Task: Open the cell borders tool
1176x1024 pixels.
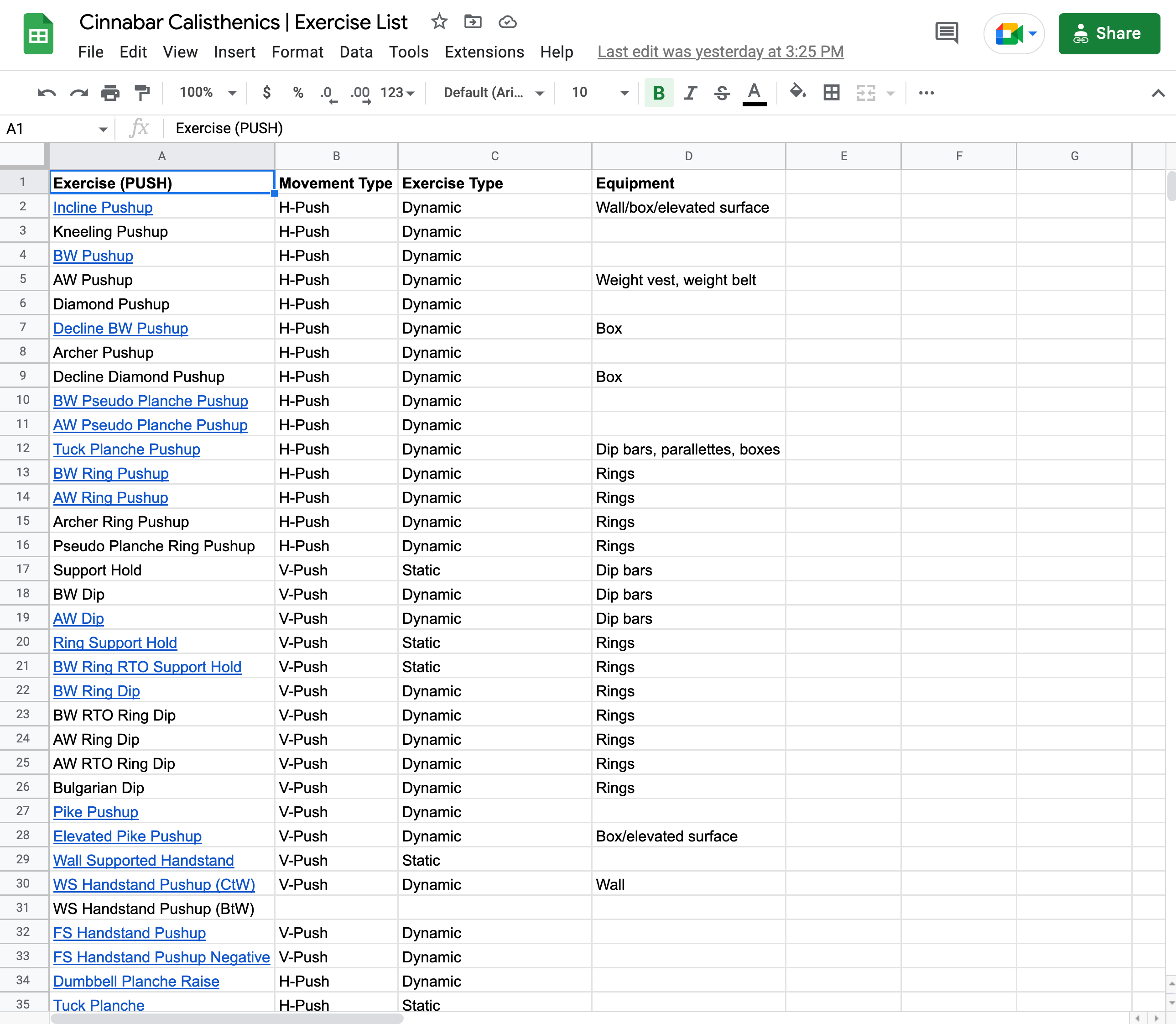Action: tap(832, 93)
